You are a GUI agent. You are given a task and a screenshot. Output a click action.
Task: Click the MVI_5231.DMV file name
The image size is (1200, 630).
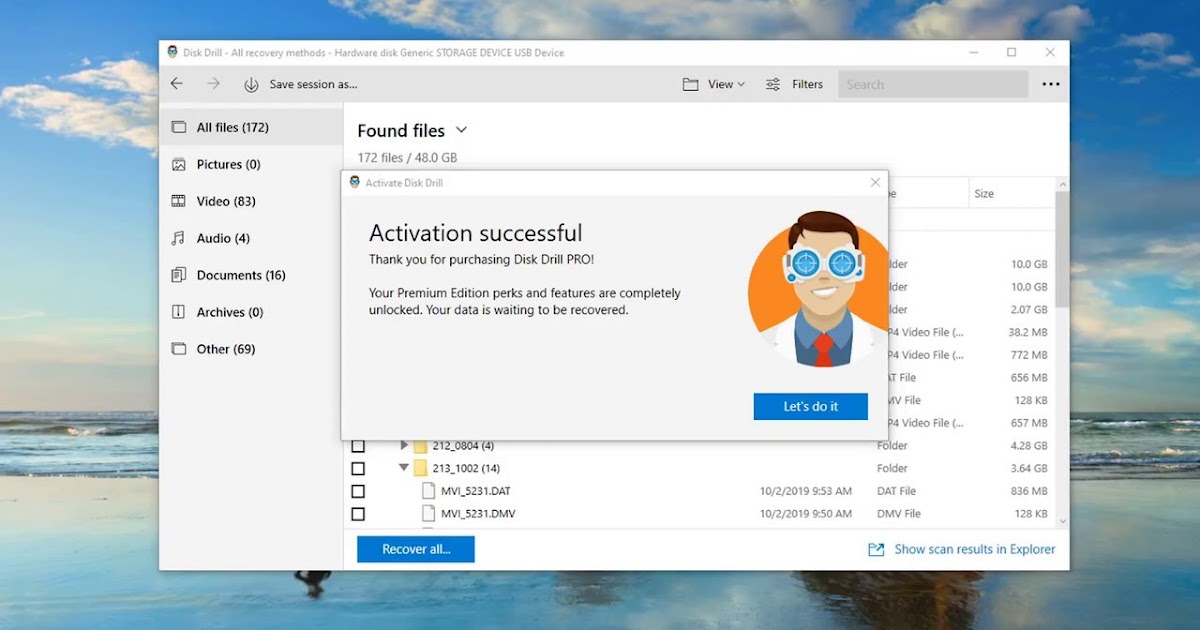478,514
